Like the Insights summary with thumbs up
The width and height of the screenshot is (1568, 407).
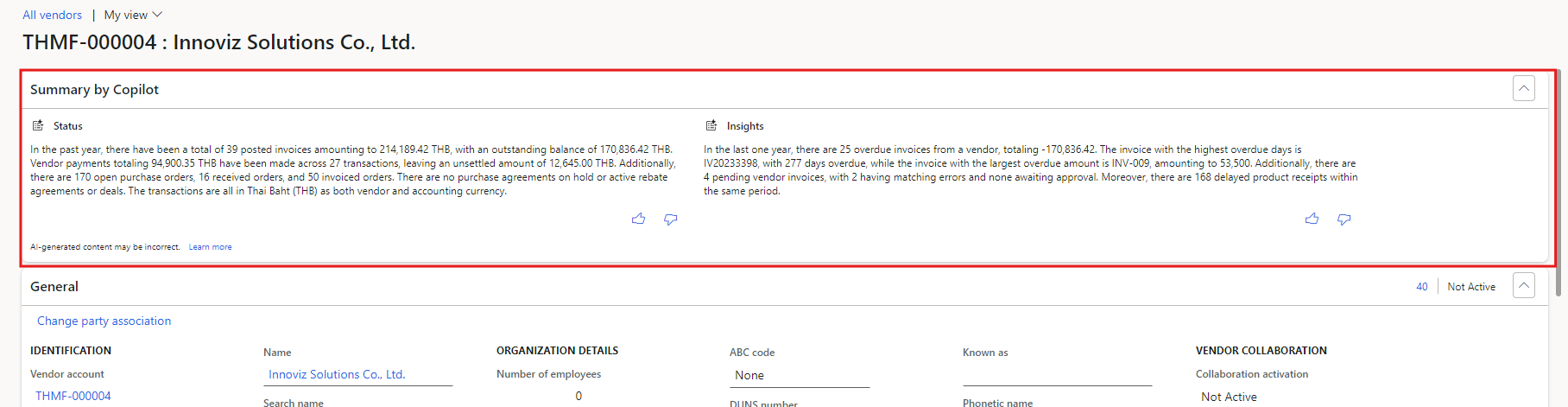[x=1312, y=219]
